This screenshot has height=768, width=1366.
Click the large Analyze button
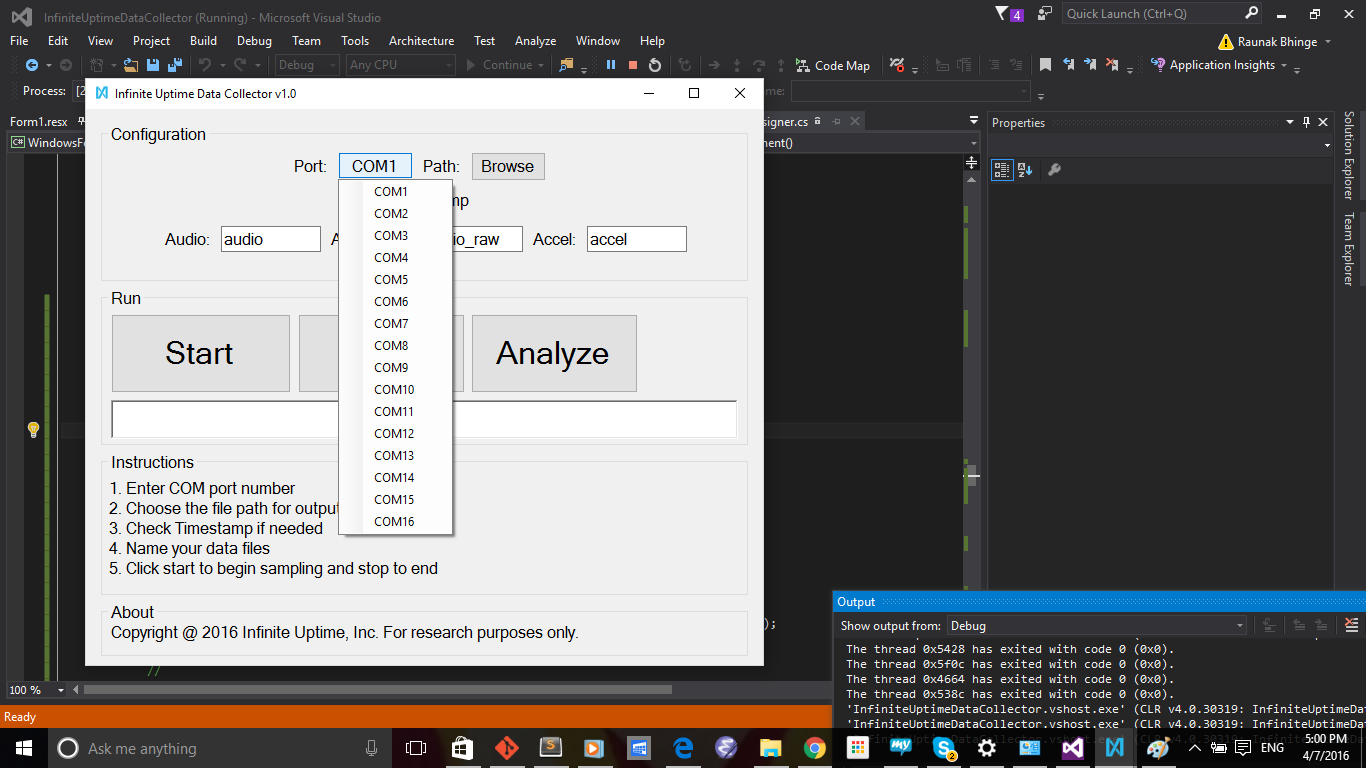(x=554, y=353)
